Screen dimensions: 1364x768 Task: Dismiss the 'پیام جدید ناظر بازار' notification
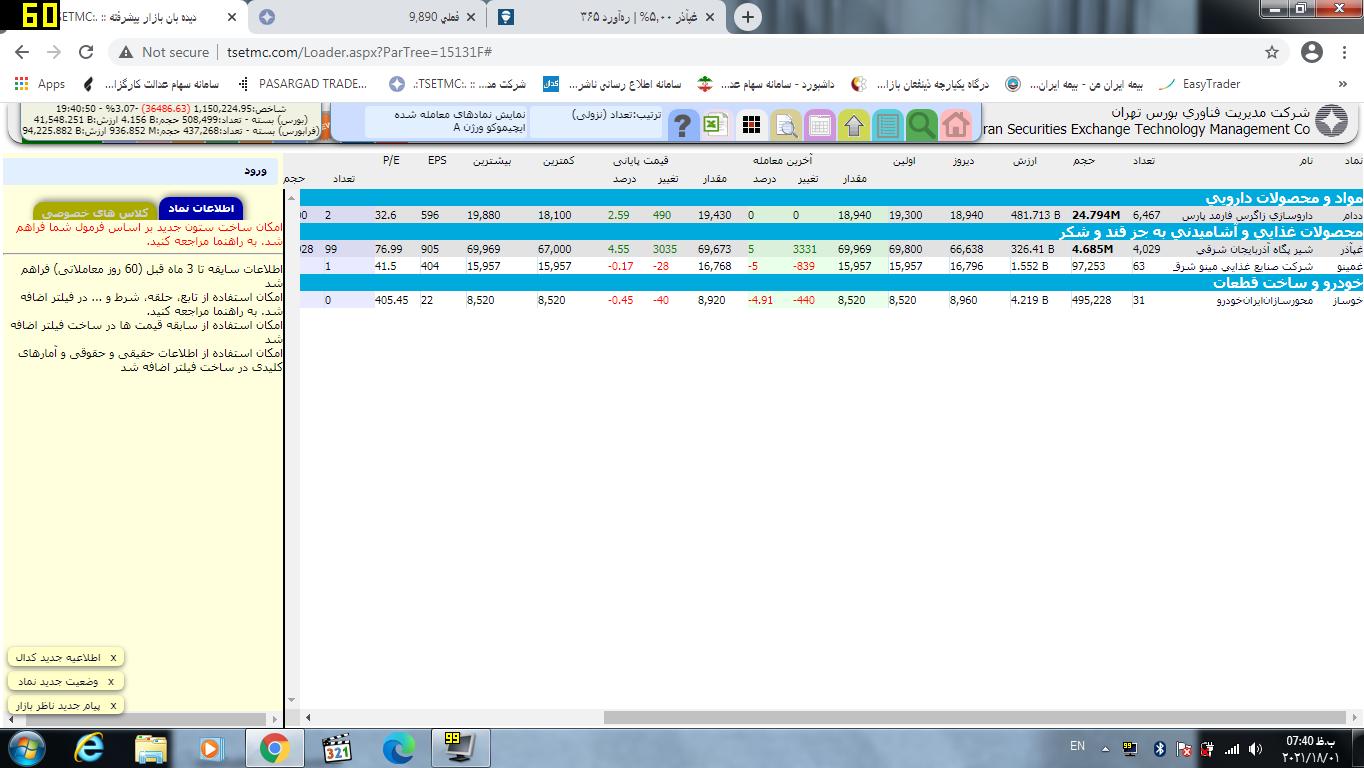click(113, 706)
